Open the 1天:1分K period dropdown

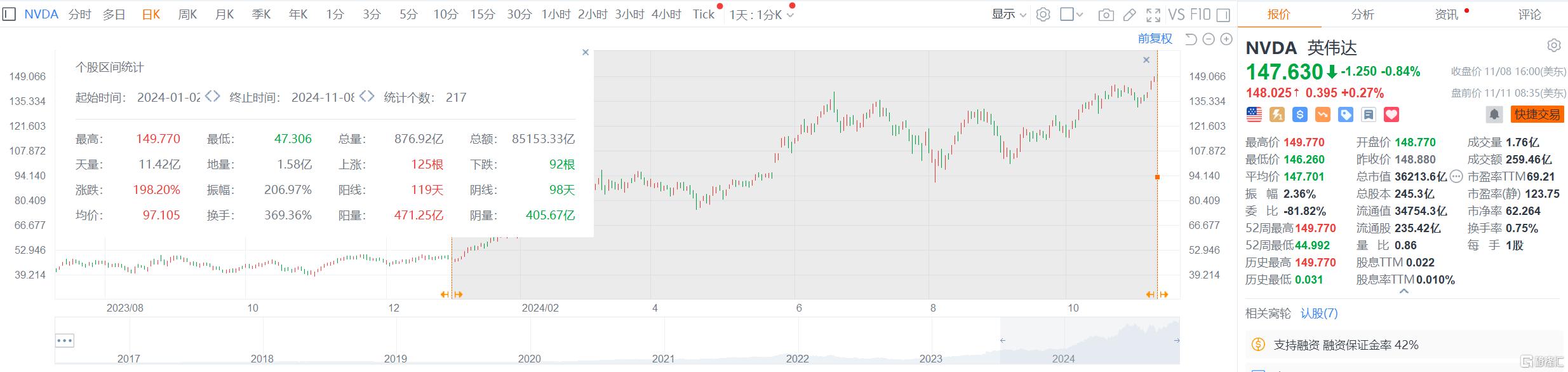tap(761, 14)
